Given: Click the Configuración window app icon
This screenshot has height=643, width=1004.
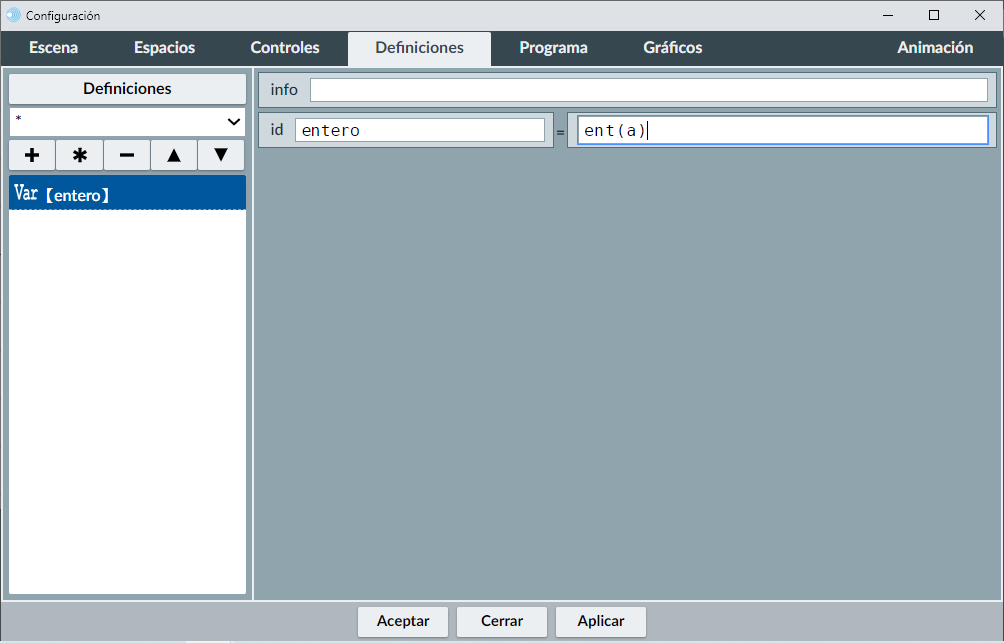Looking at the screenshot, I should pyautogui.click(x=13, y=15).
